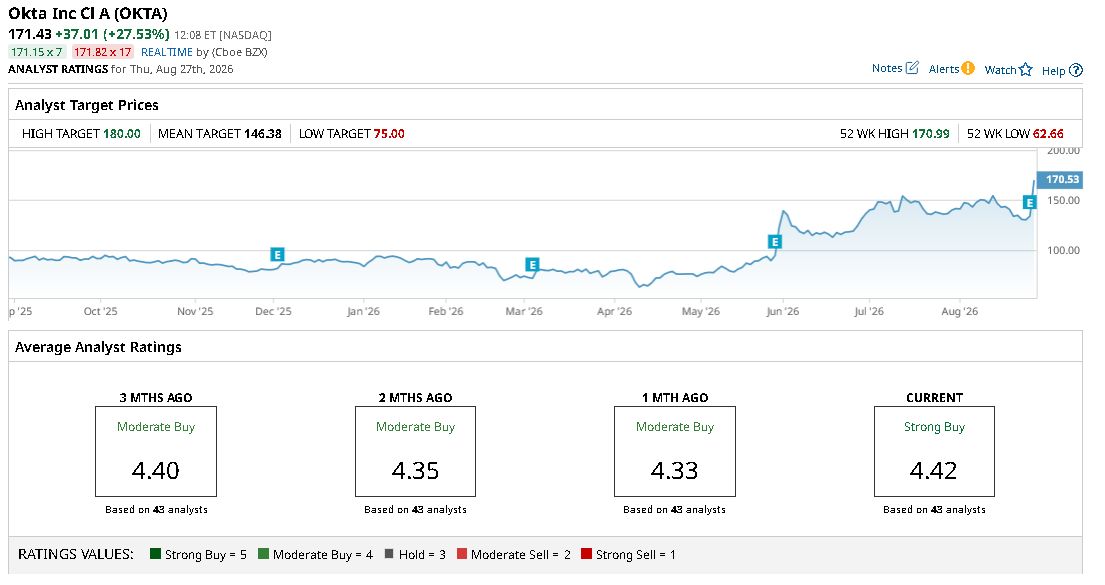1105x585 pixels.
Task: Click the dark green Strong Buy swatch
Action: pyautogui.click(x=156, y=554)
